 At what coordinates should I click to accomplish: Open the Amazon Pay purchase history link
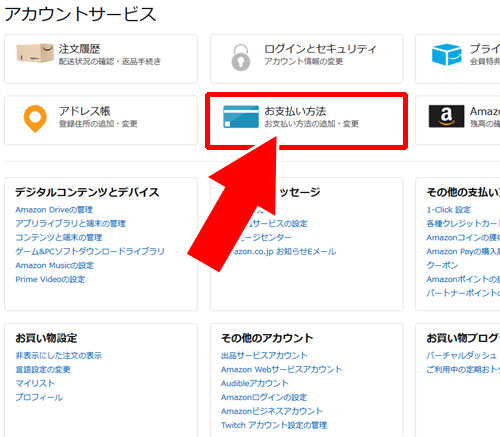coord(463,251)
